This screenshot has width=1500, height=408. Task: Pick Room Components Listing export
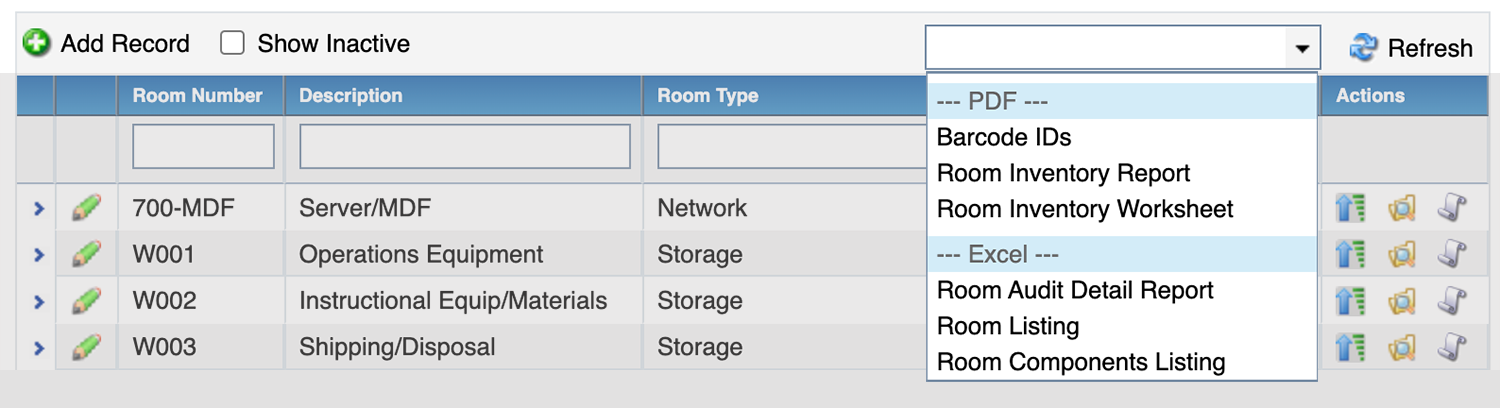point(1081,362)
